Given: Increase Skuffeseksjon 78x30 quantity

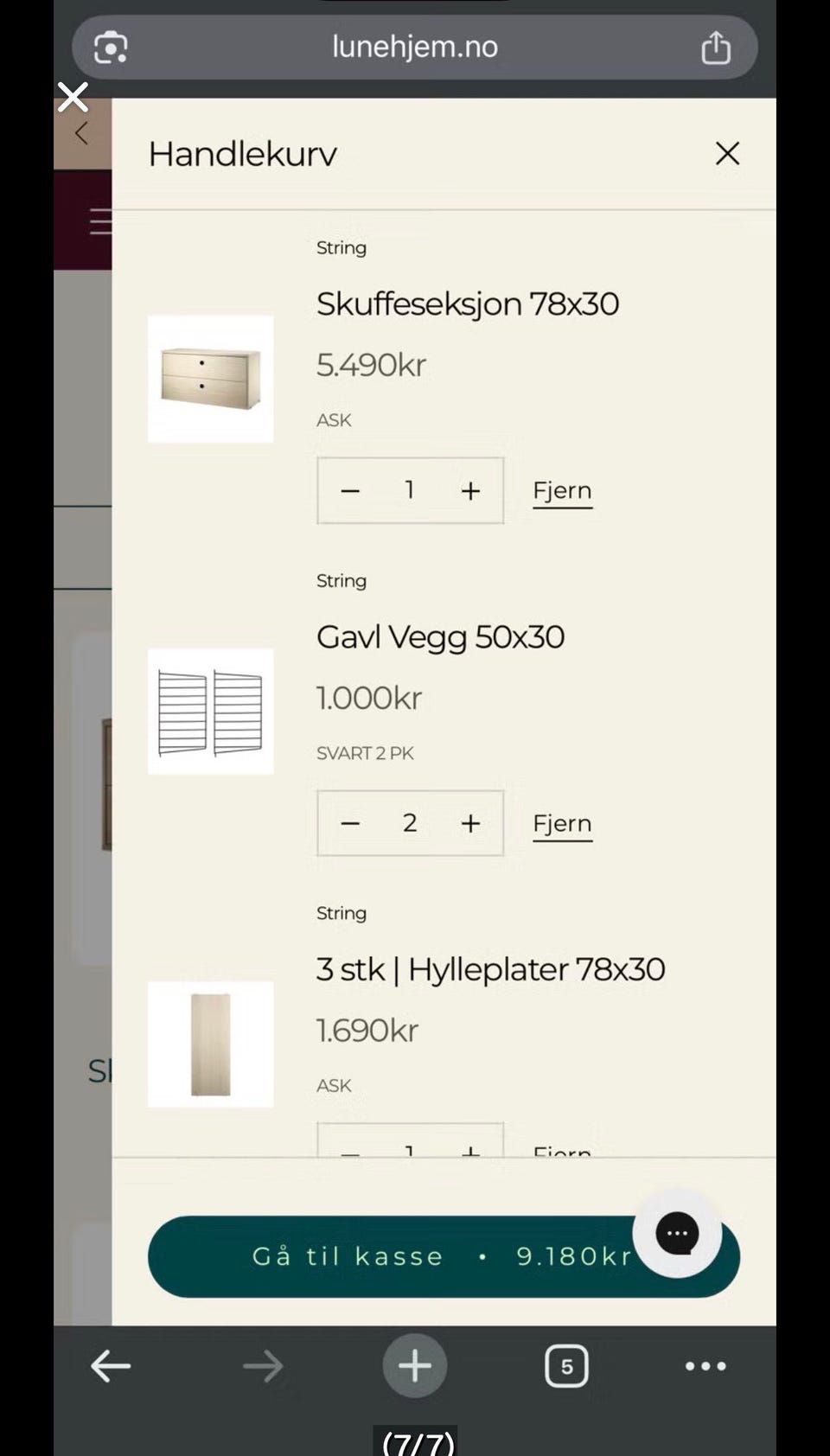Looking at the screenshot, I should point(470,491).
